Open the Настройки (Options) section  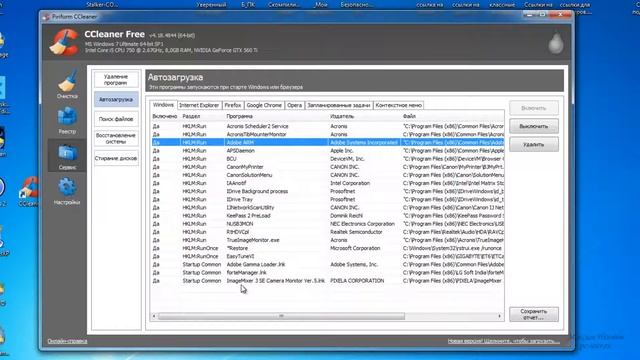67,191
